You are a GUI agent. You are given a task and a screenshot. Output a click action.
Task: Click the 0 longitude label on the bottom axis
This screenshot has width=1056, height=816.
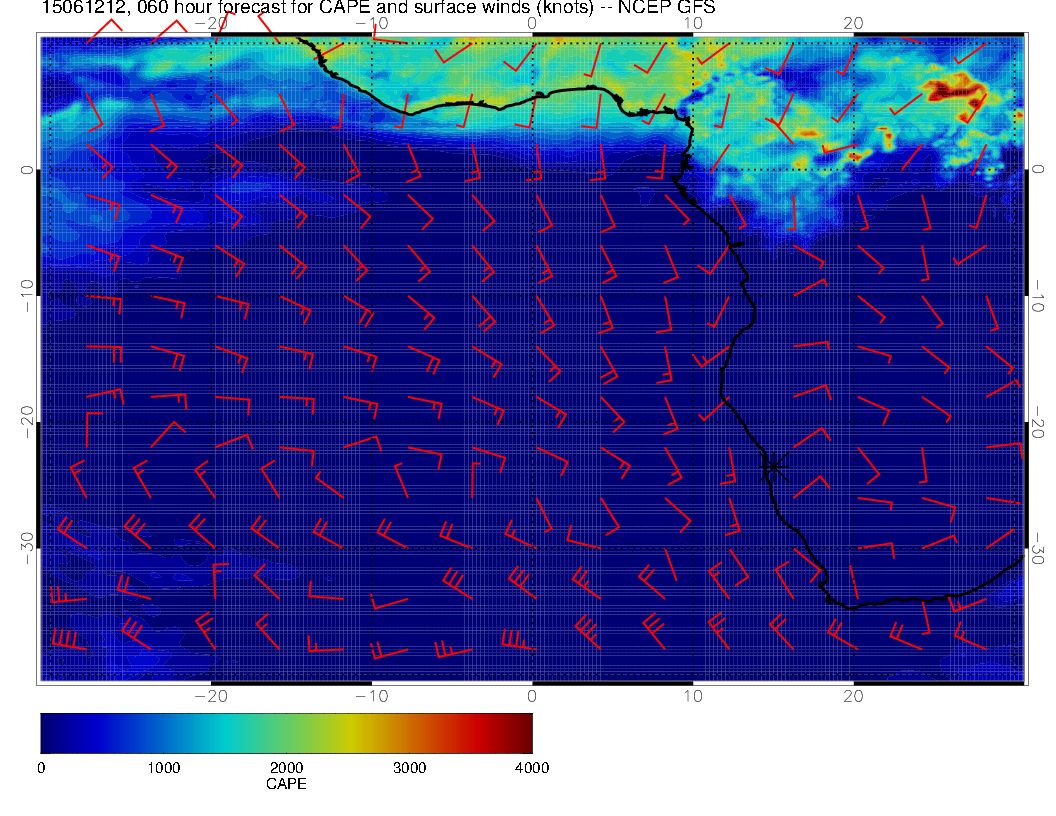point(532,695)
